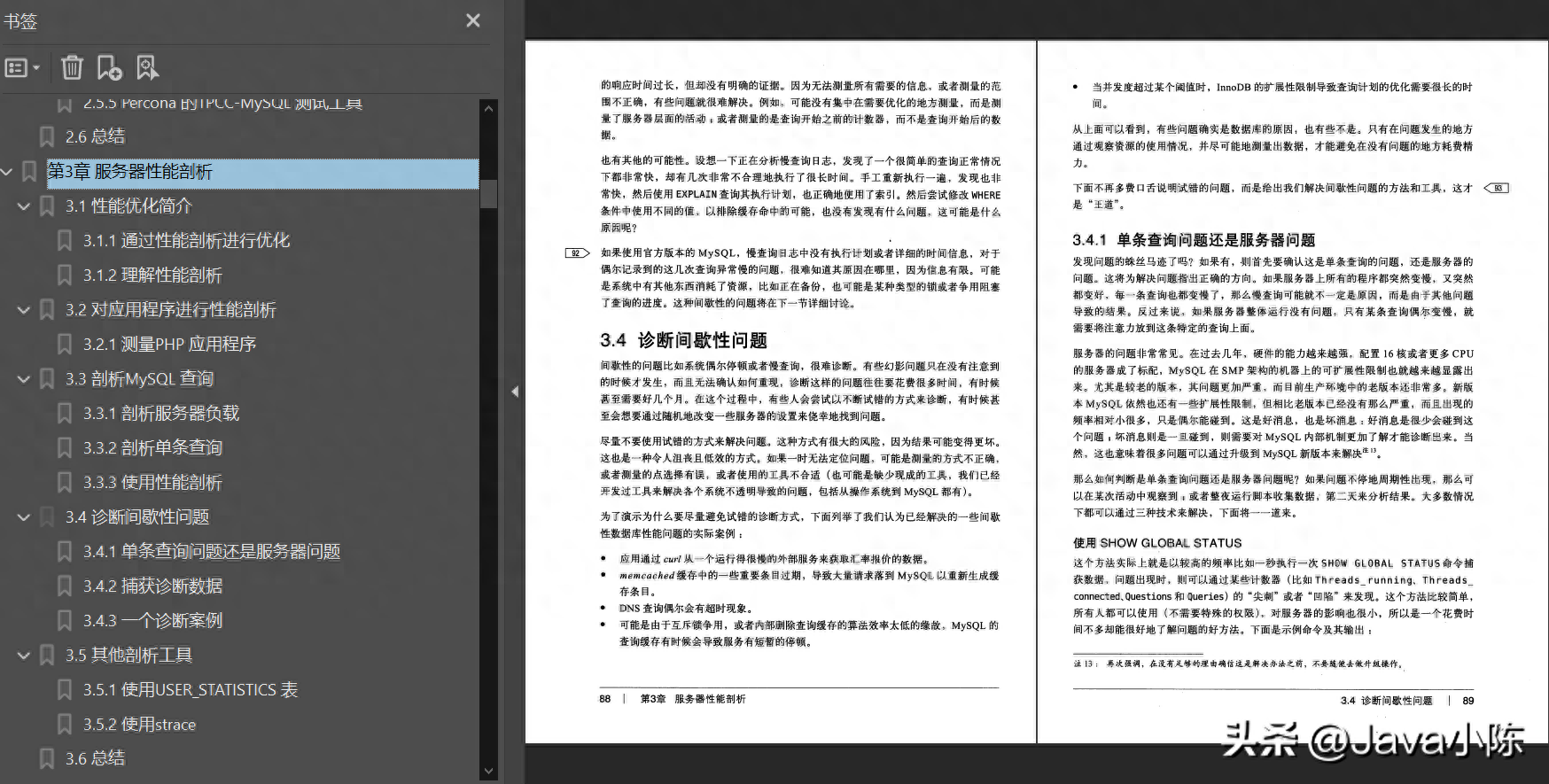Delete the selected bookmark with trash icon
Image resolution: width=1549 pixels, height=784 pixels.
click(x=72, y=67)
